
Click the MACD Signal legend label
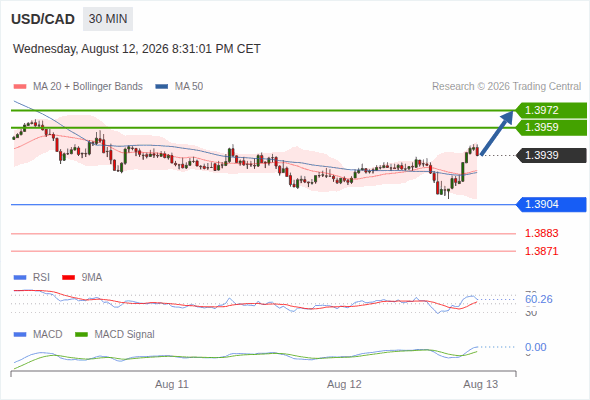[x=125, y=335]
